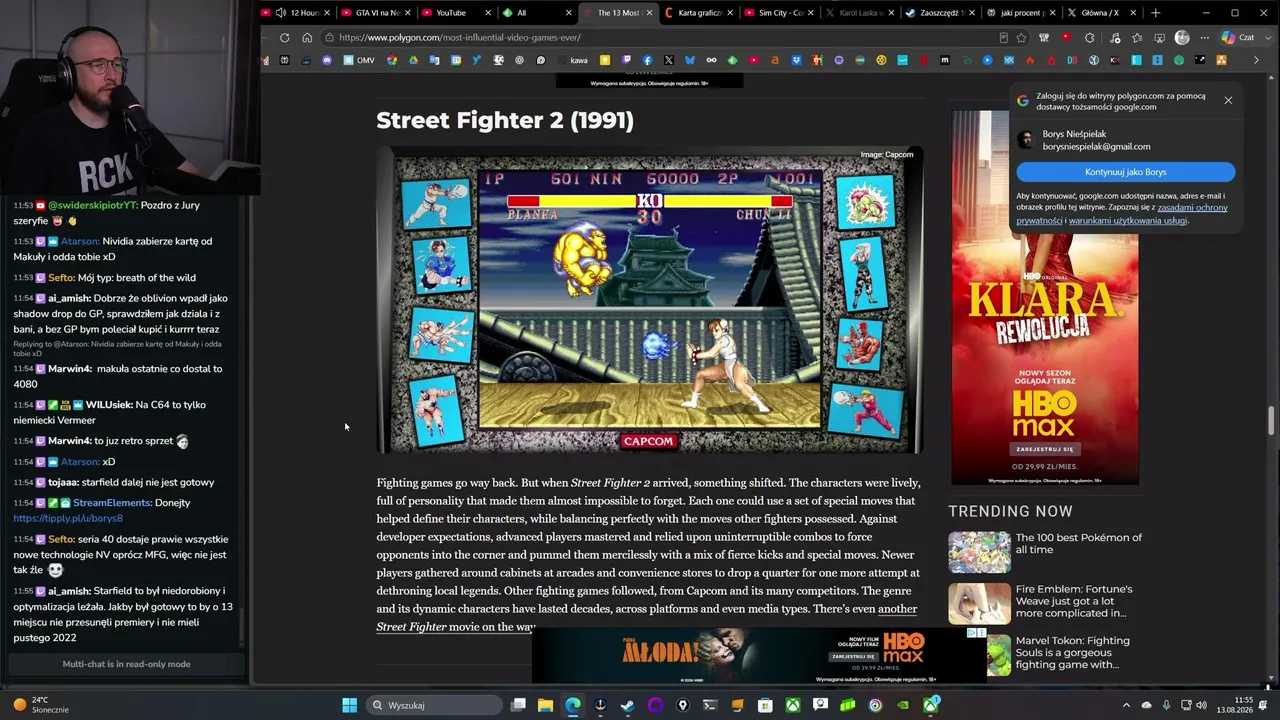Open the tipply.pl/u/borys8 chat link

68,518
